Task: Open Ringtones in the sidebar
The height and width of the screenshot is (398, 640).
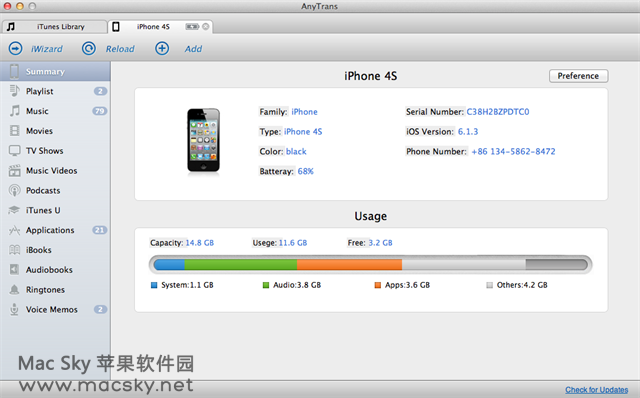Action: pos(55,290)
